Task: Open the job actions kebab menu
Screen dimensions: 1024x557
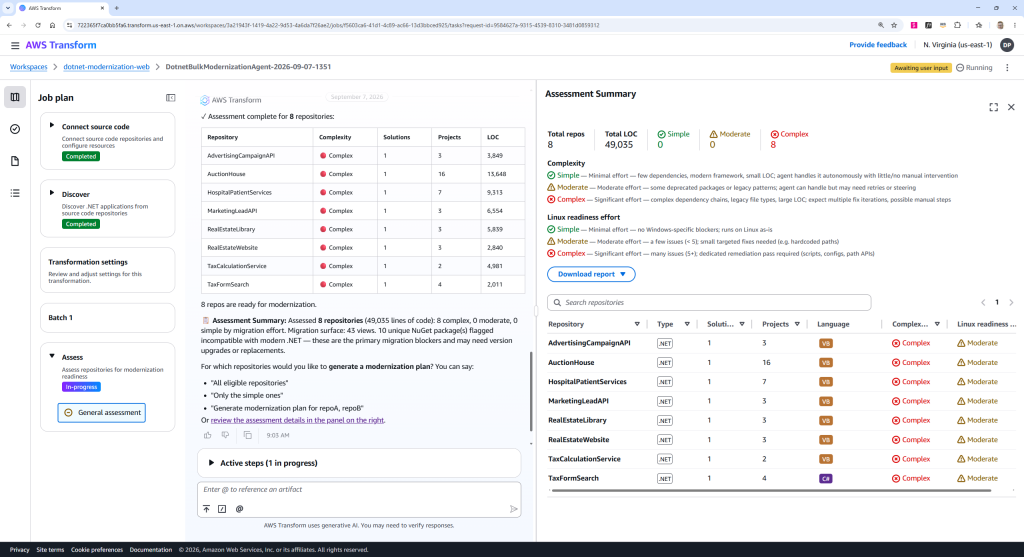Action: pyautogui.click(x=1007, y=68)
